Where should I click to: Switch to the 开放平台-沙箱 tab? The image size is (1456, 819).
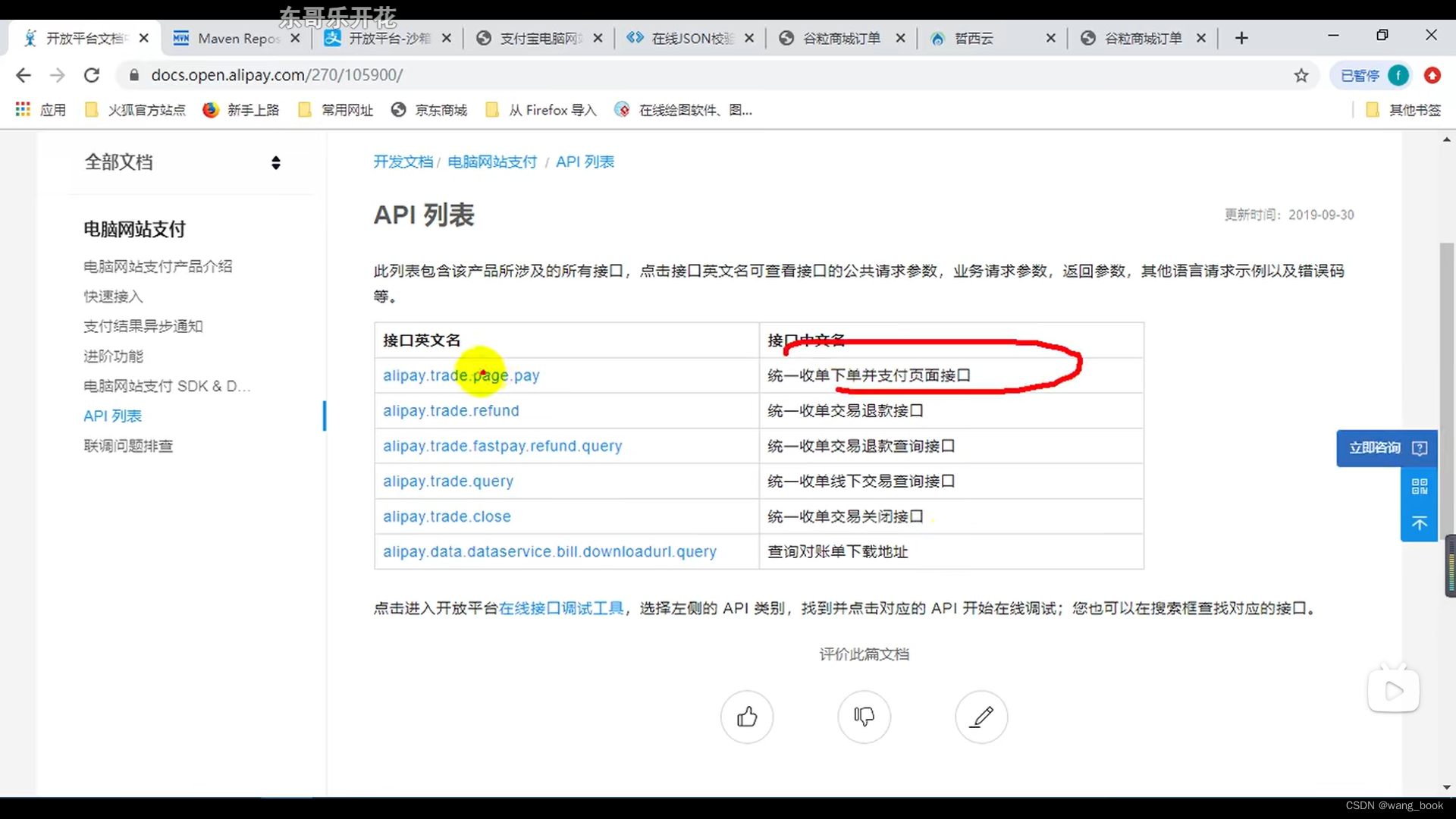click(x=388, y=38)
